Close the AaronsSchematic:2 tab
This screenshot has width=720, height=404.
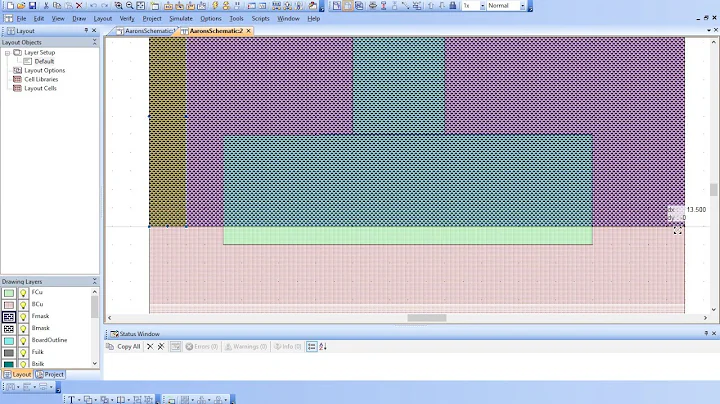[x=248, y=31]
